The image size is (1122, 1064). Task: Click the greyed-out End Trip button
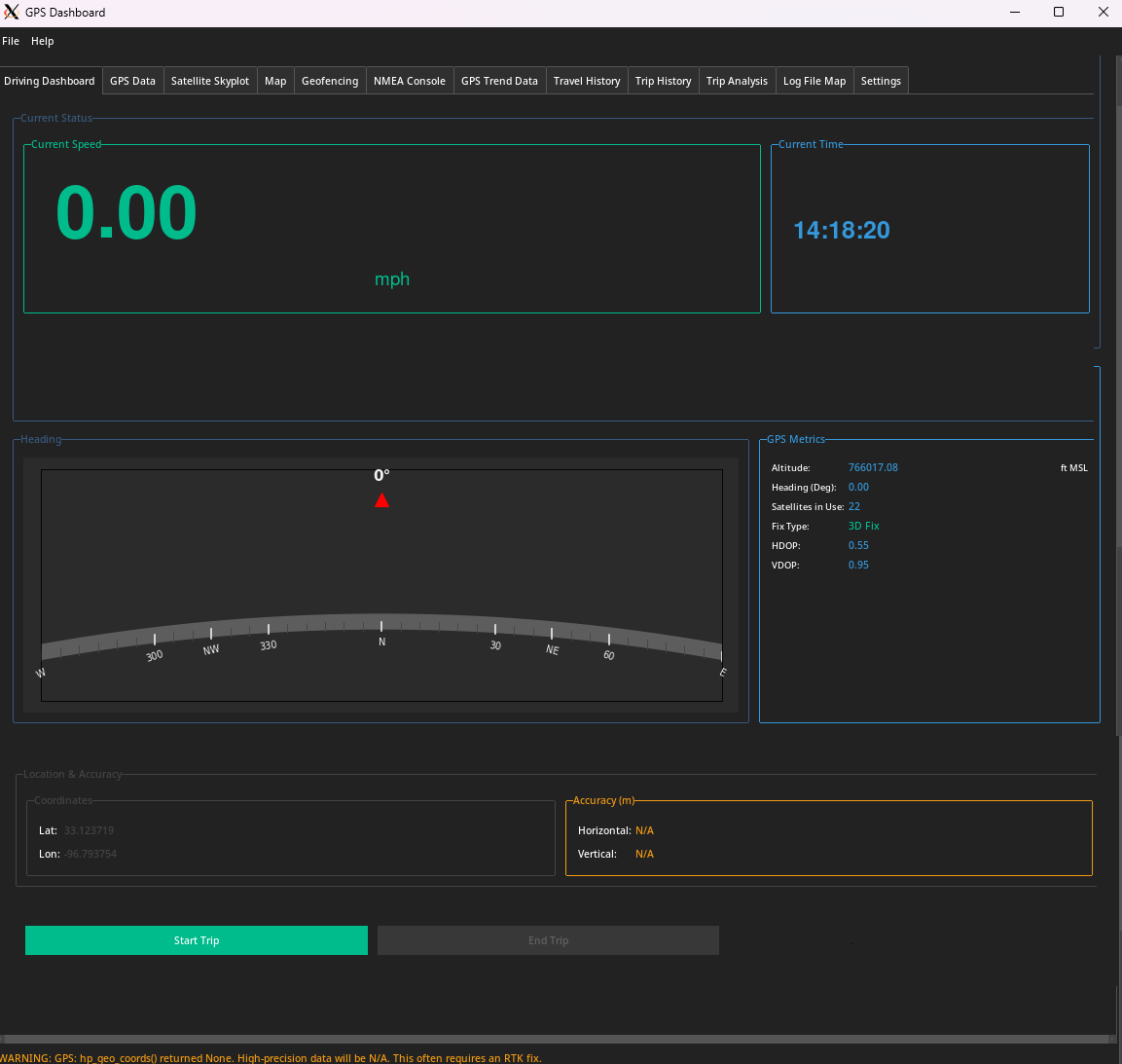pyautogui.click(x=548, y=940)
